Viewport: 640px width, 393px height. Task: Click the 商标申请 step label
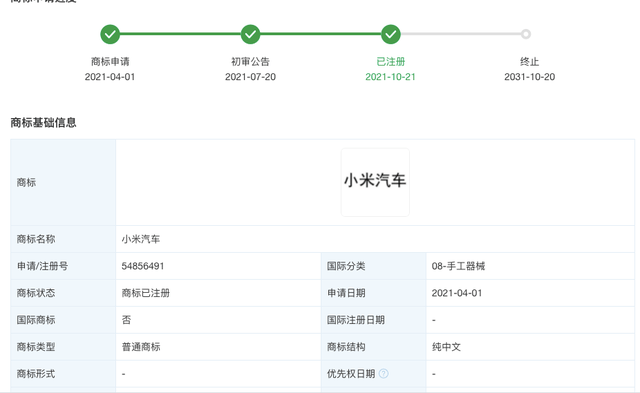[x=110, y=62]
